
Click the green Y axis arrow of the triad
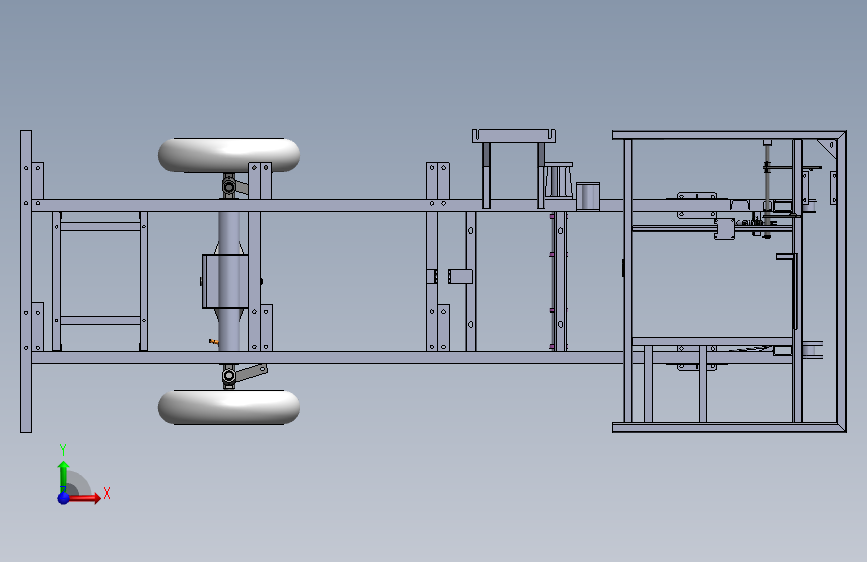point(64,477)
